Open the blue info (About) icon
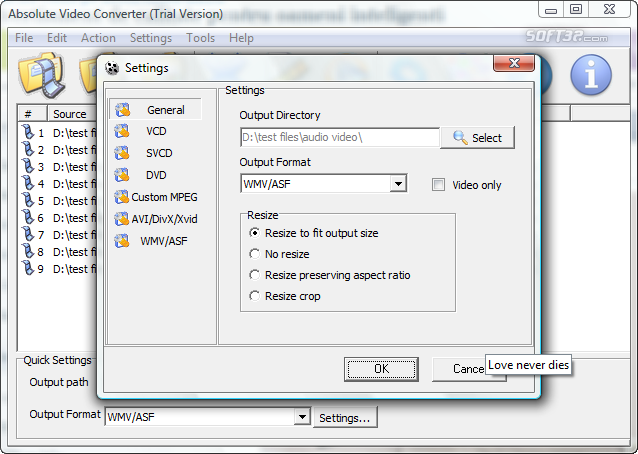The height and width of the screenshot is (454, 638). coord(591,75)
